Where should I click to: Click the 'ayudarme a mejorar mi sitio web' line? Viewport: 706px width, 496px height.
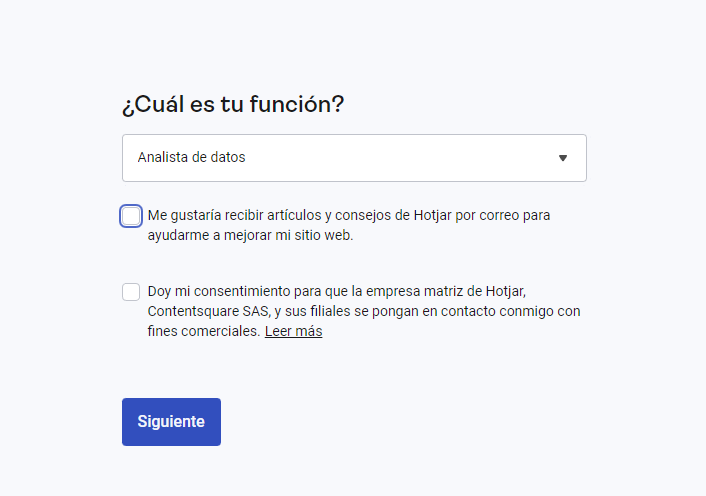(x=250, y=235)
